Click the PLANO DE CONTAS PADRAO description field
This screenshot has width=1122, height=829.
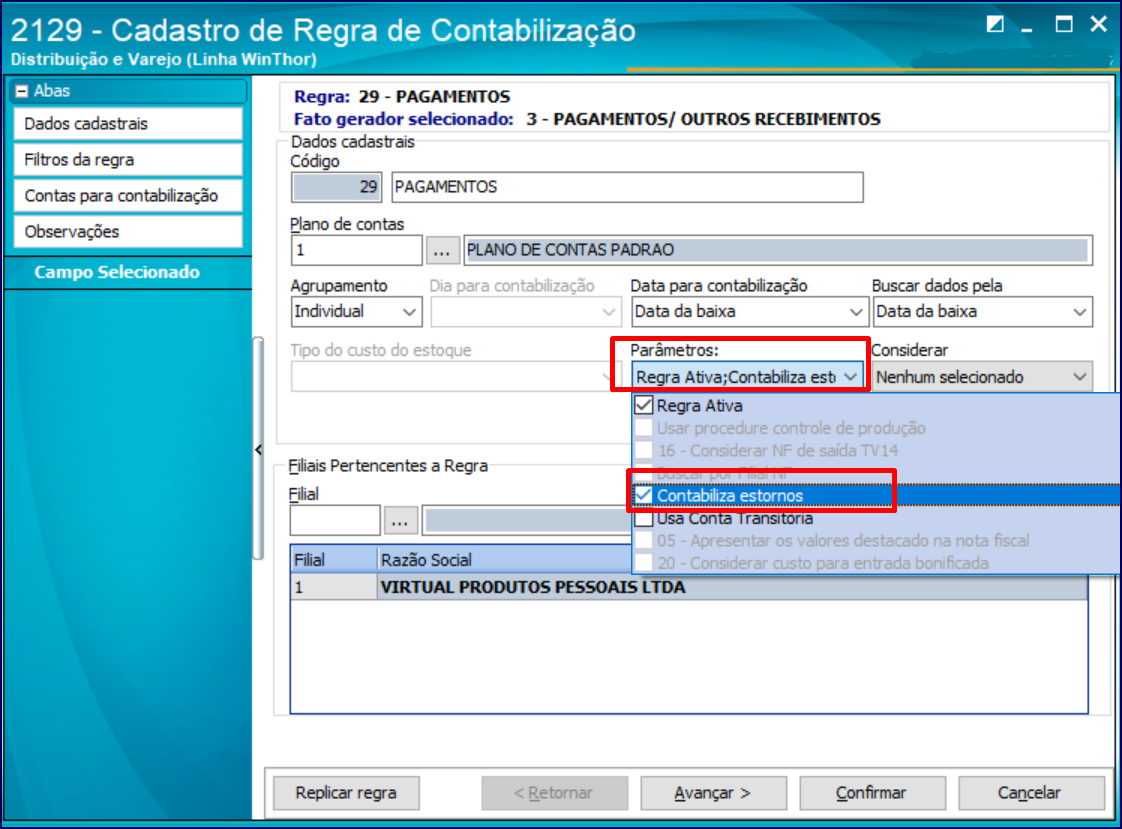pyautogui.click(x=778, y=250)
